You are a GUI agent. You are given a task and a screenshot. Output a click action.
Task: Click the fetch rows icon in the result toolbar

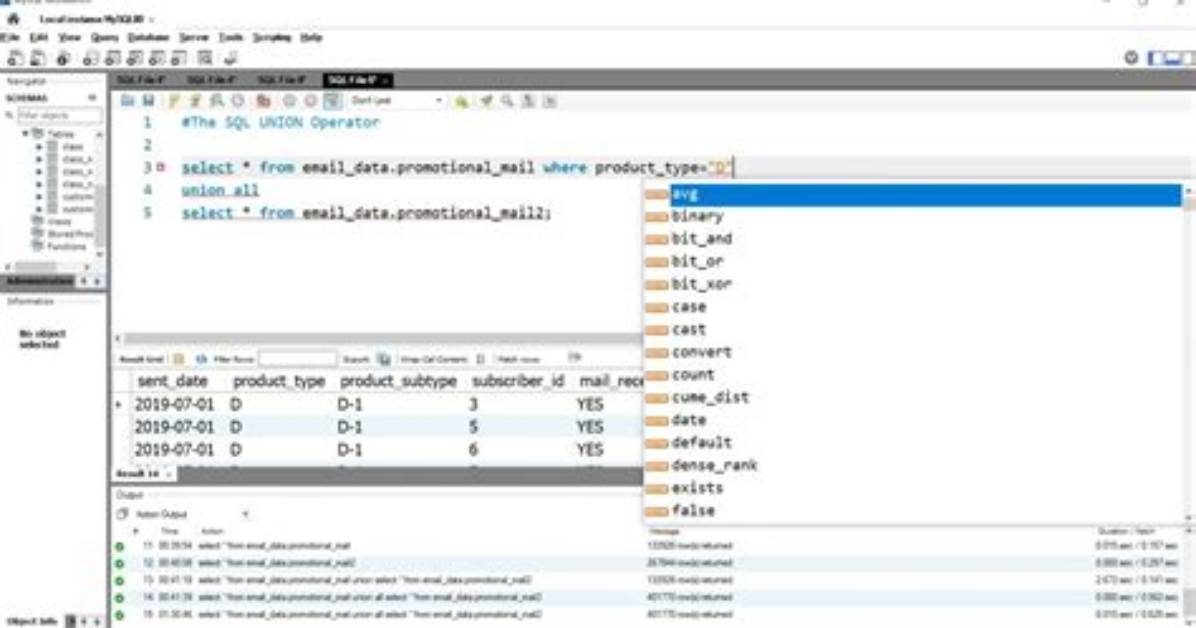[x=574, y=357]
